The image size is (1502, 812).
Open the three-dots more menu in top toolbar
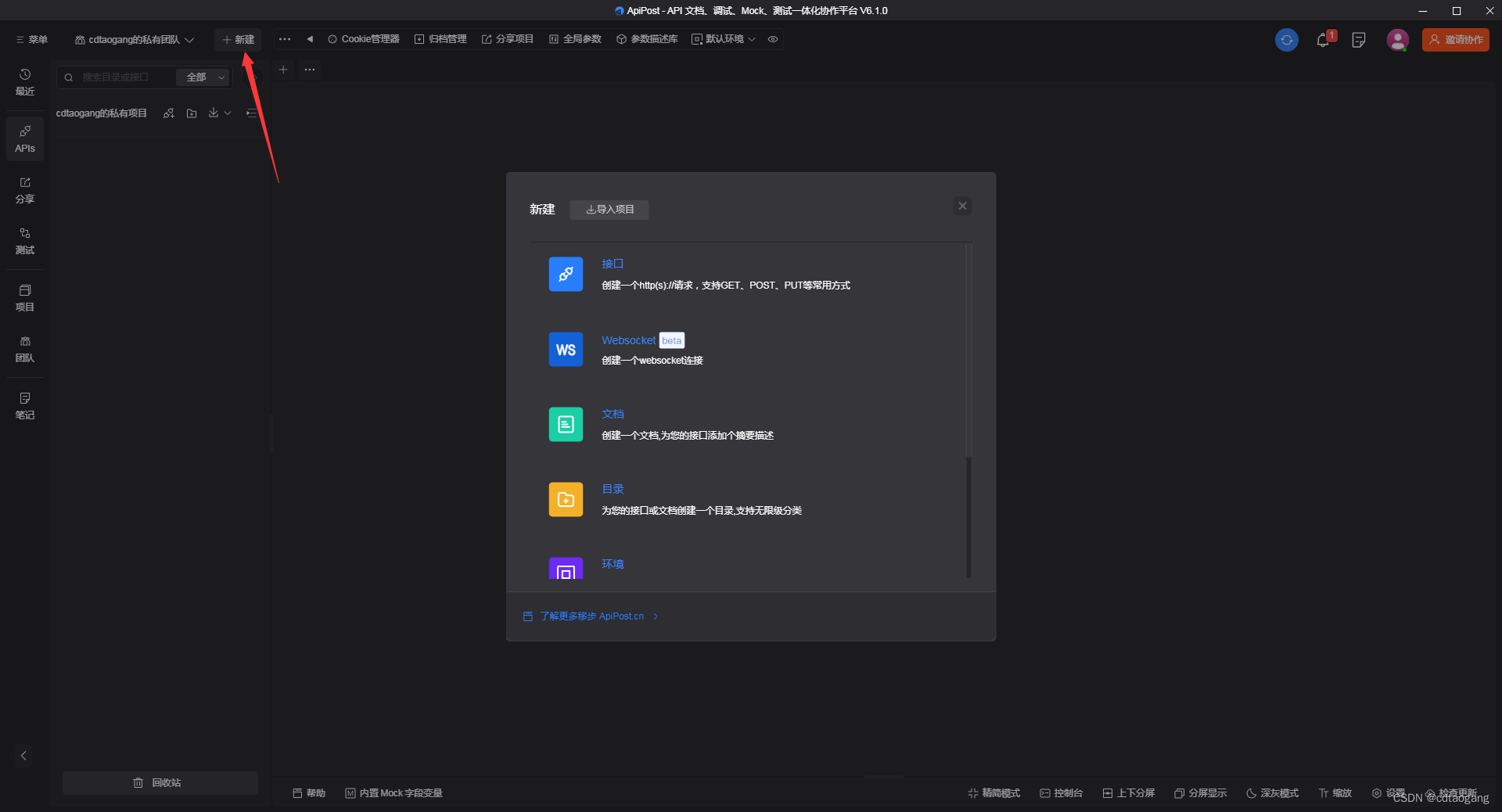285,39
